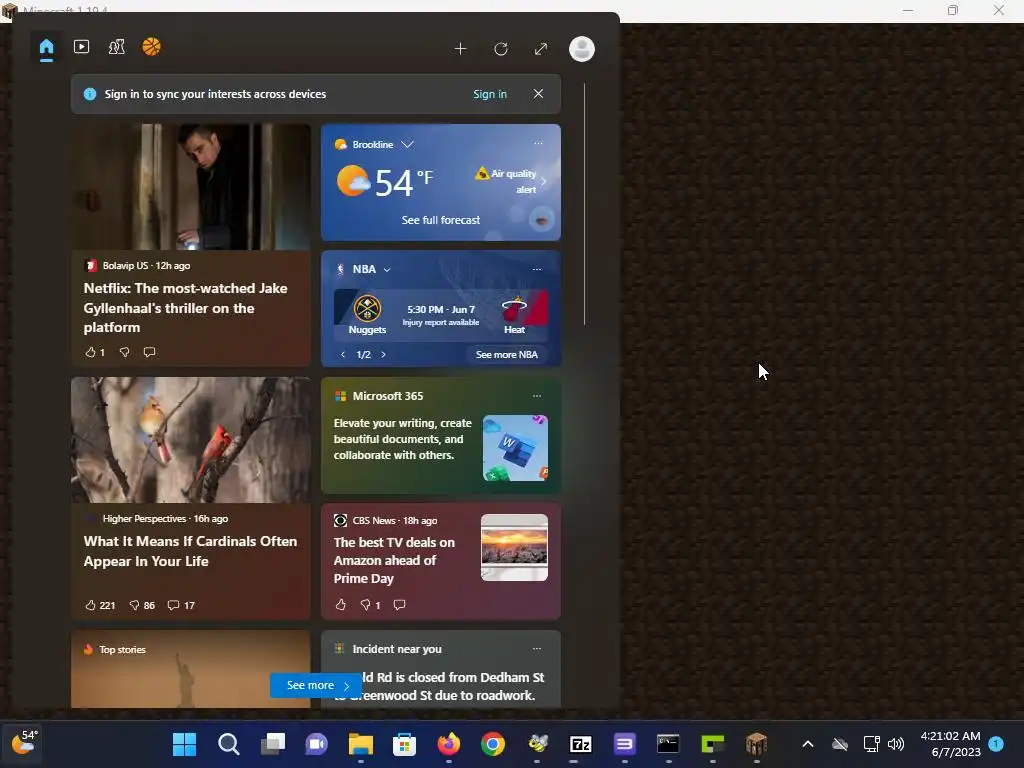Launch Firefox from taskbar
The height and width of the screenshot is (768, 1024).
[x=449, y=744]
